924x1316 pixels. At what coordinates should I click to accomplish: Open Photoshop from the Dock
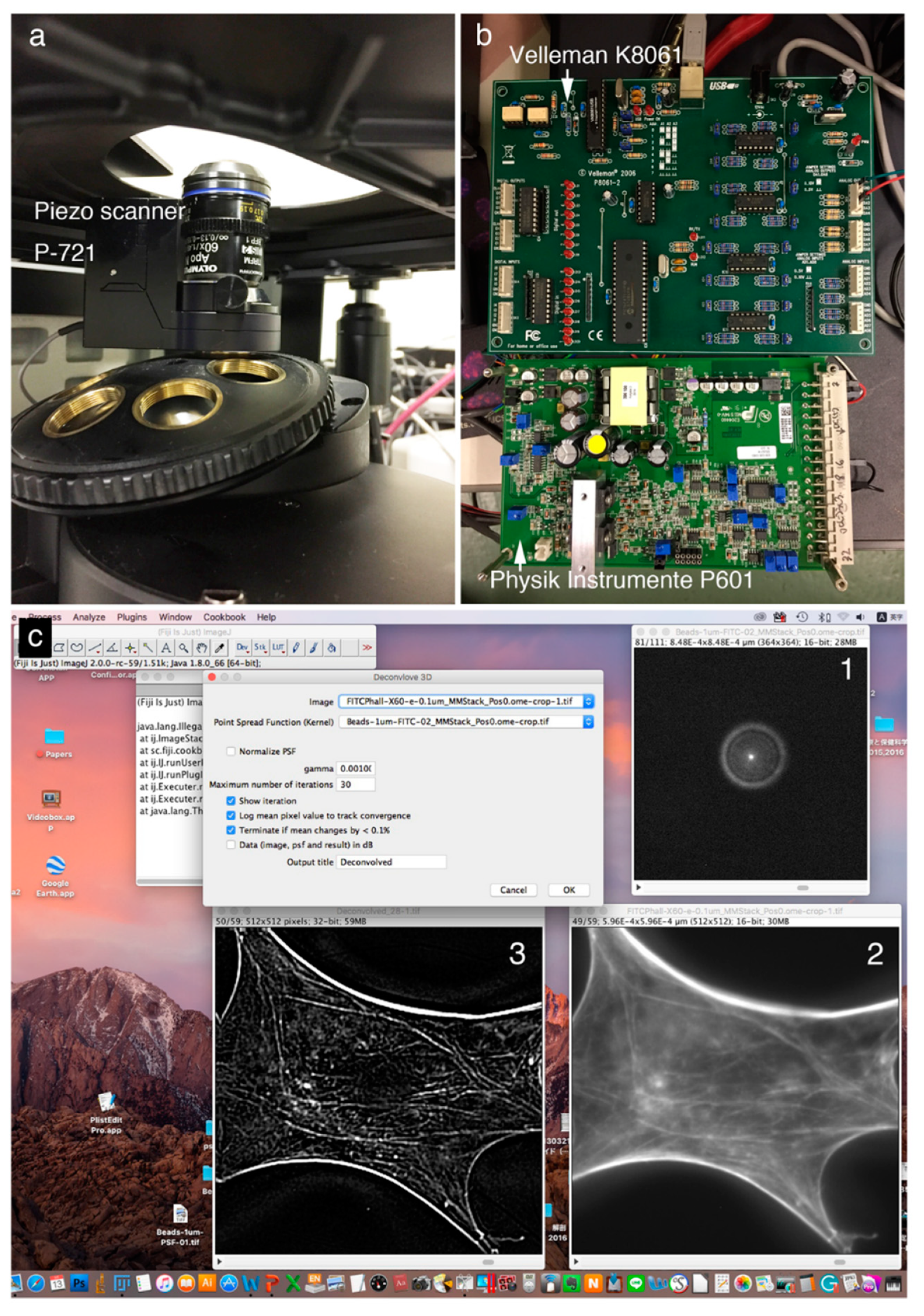(79, 1283)
